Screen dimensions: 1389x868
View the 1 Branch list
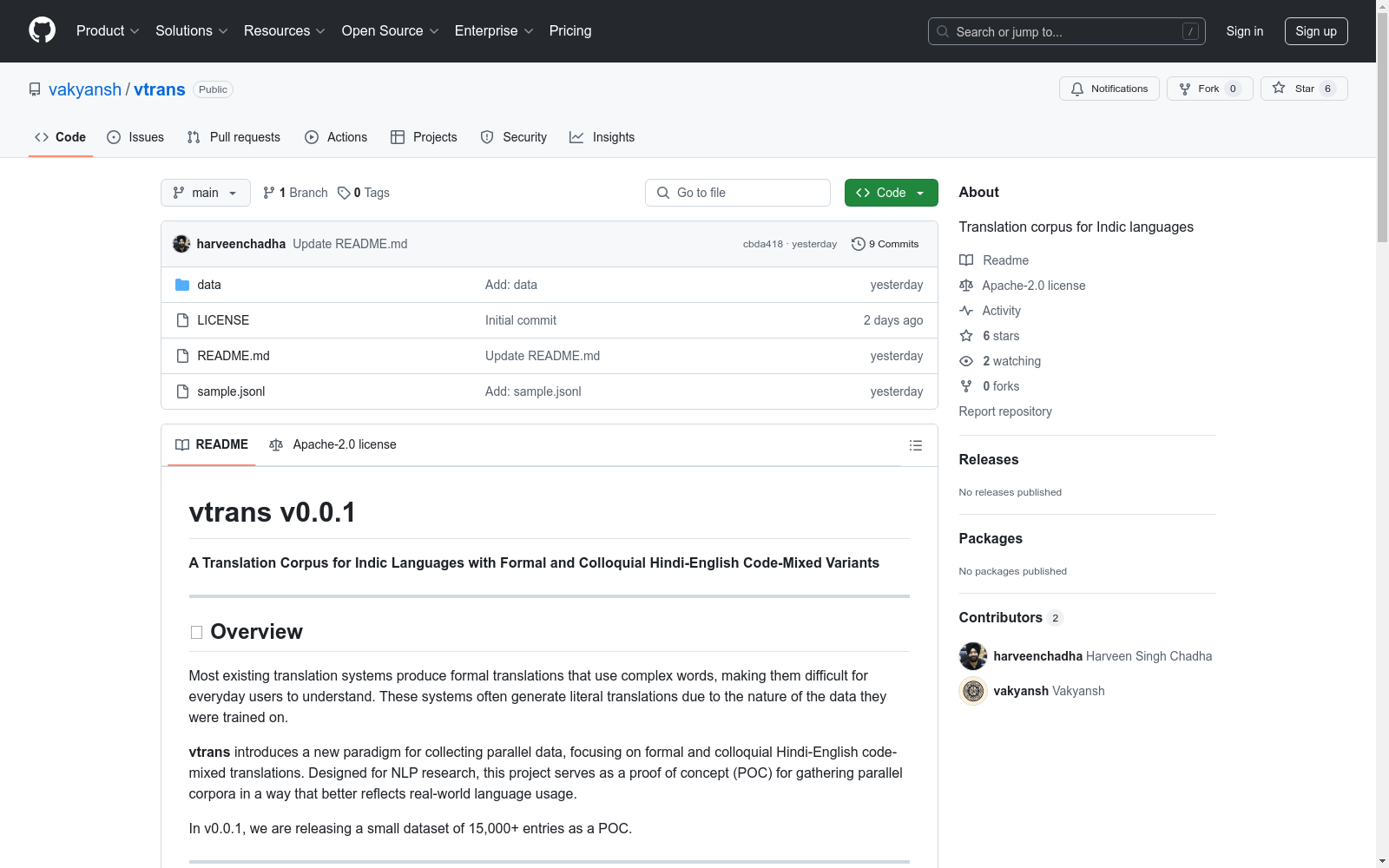[295, 193]
